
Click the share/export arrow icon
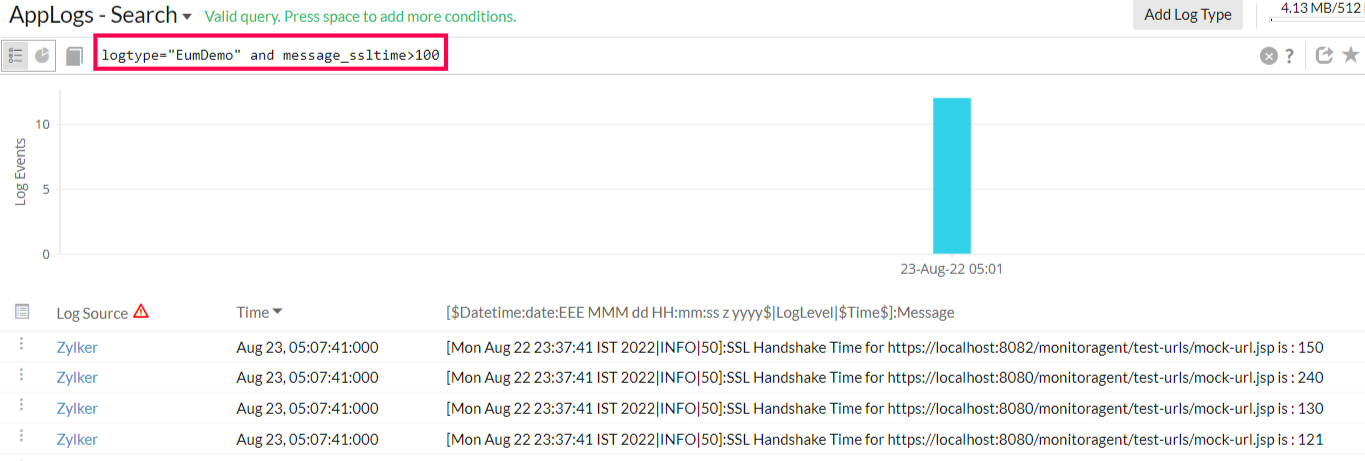(x=1324, y=56)
